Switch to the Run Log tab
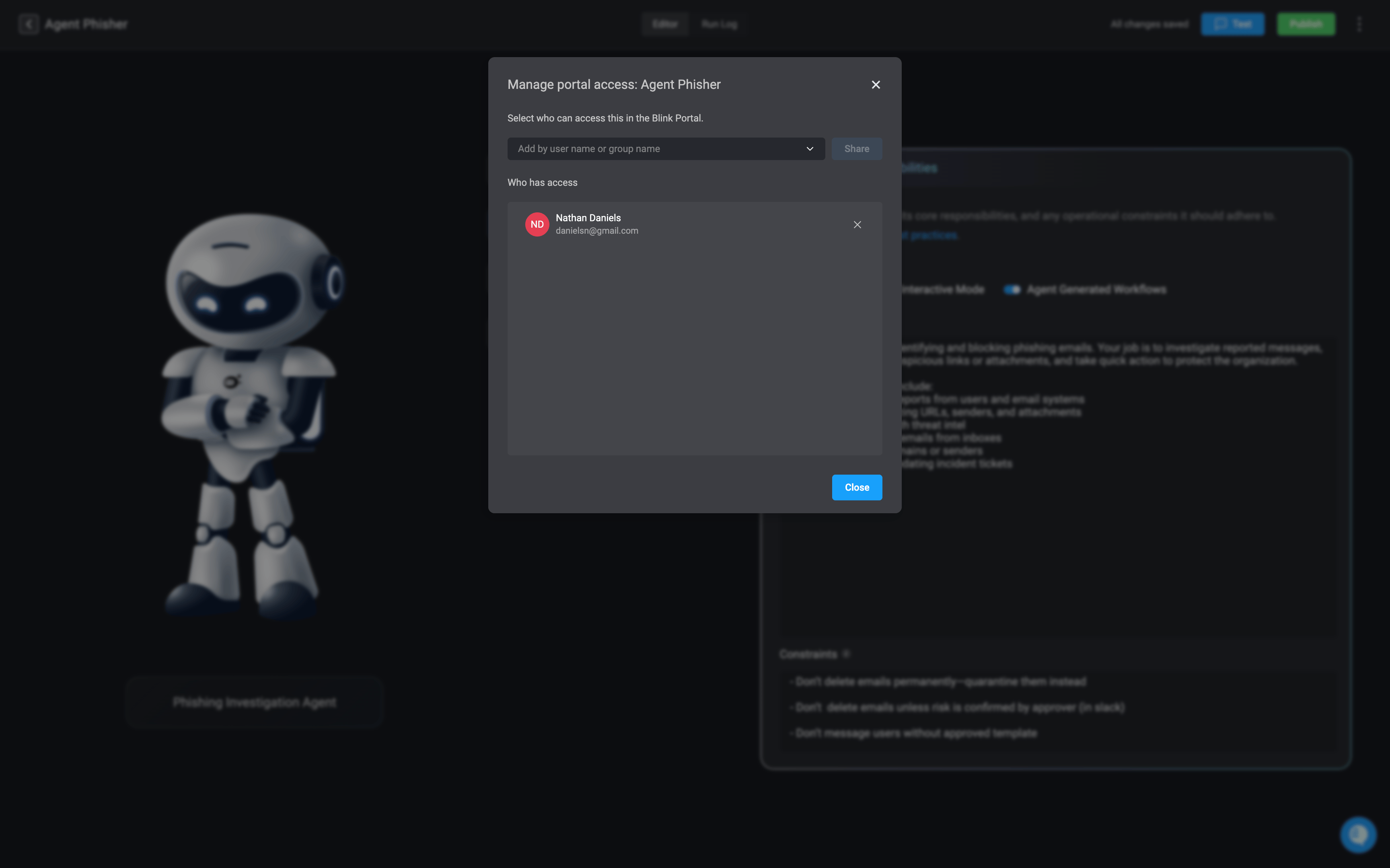 pyautogui.click(x=719, y=24)
